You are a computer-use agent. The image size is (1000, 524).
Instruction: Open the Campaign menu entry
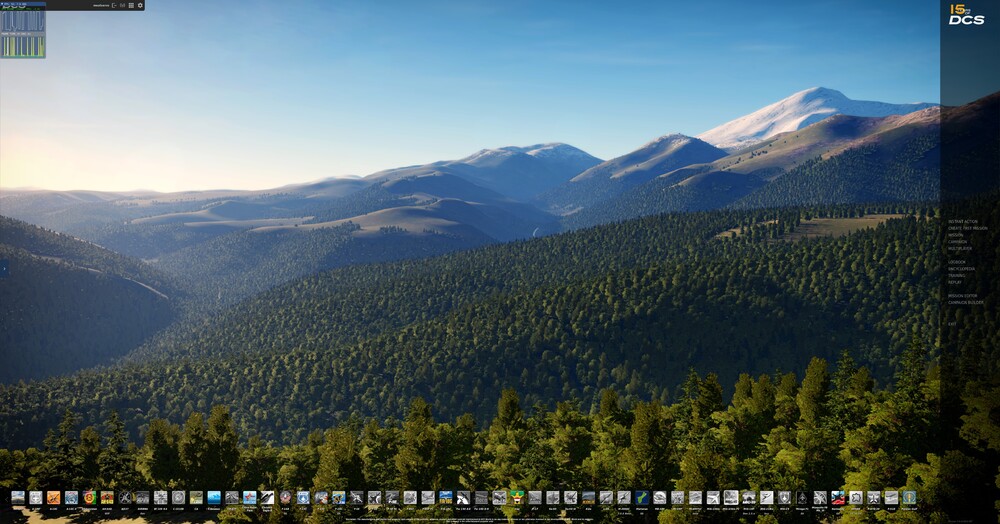point(958,242)
